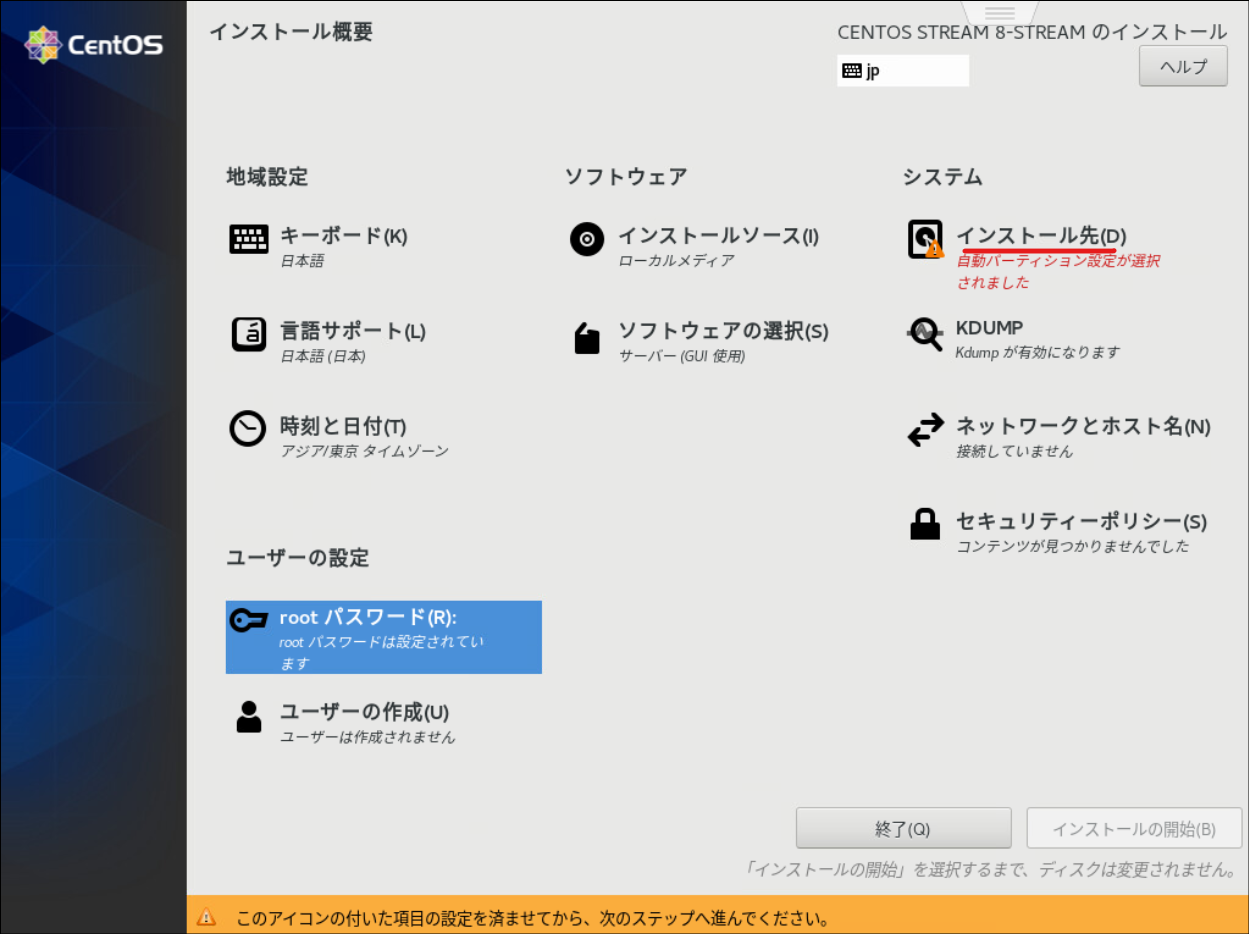Click the jp keyboard layout indicator
1249x934 pixels.
coord(903,71)
